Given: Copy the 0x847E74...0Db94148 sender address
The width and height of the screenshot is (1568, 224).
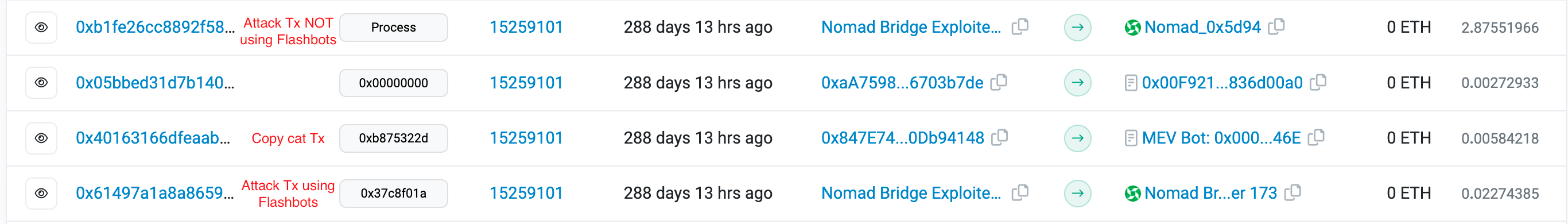Looking at the screenshot, I should coord(999,138).
